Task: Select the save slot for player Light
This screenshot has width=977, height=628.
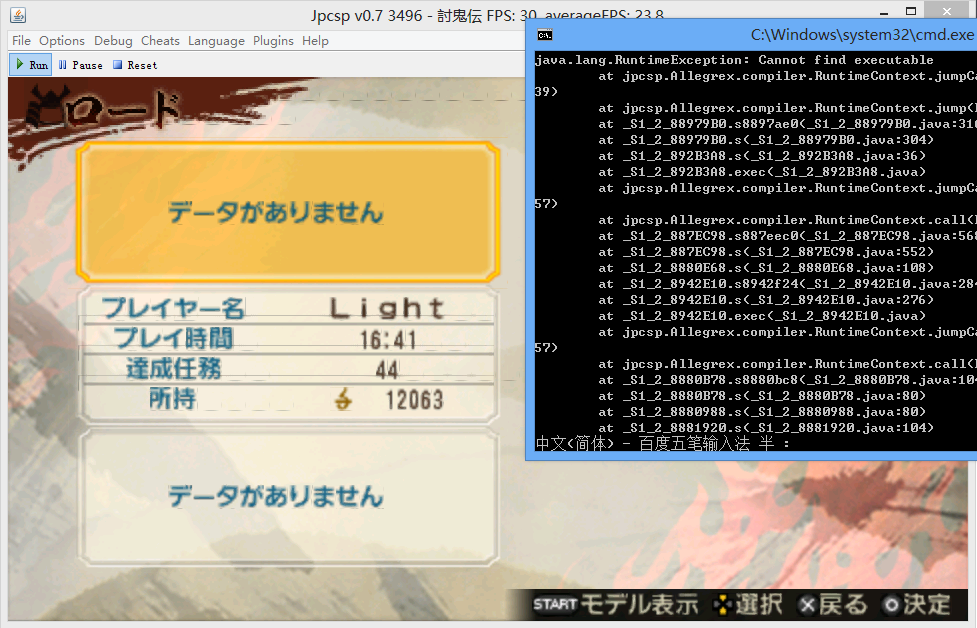Action: (287, 355)
